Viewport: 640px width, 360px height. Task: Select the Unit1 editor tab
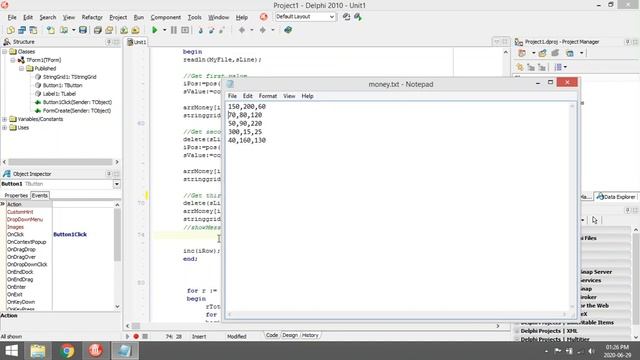tap(137, 42)
